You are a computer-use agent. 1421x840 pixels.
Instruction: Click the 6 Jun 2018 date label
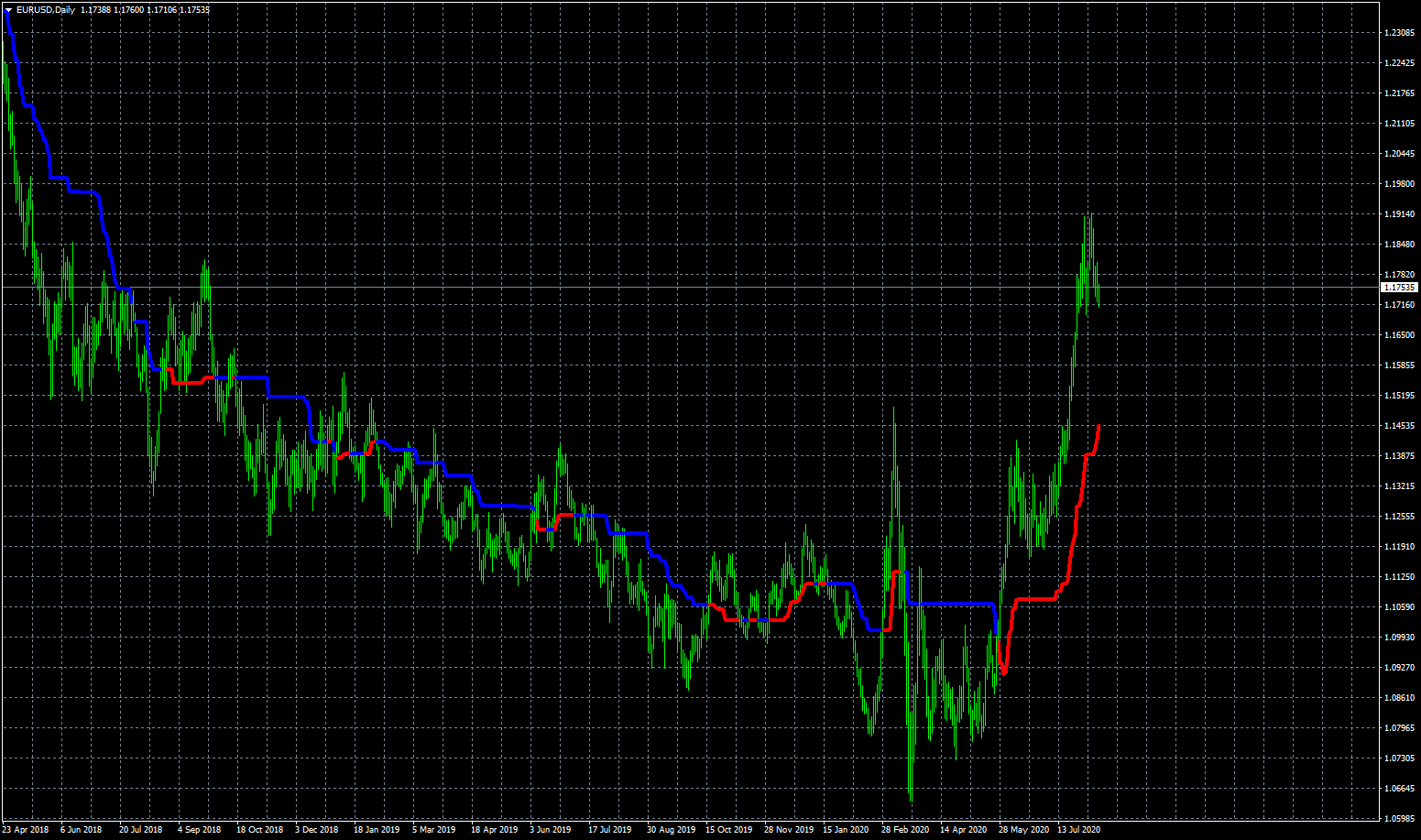(x=82, y=830)
